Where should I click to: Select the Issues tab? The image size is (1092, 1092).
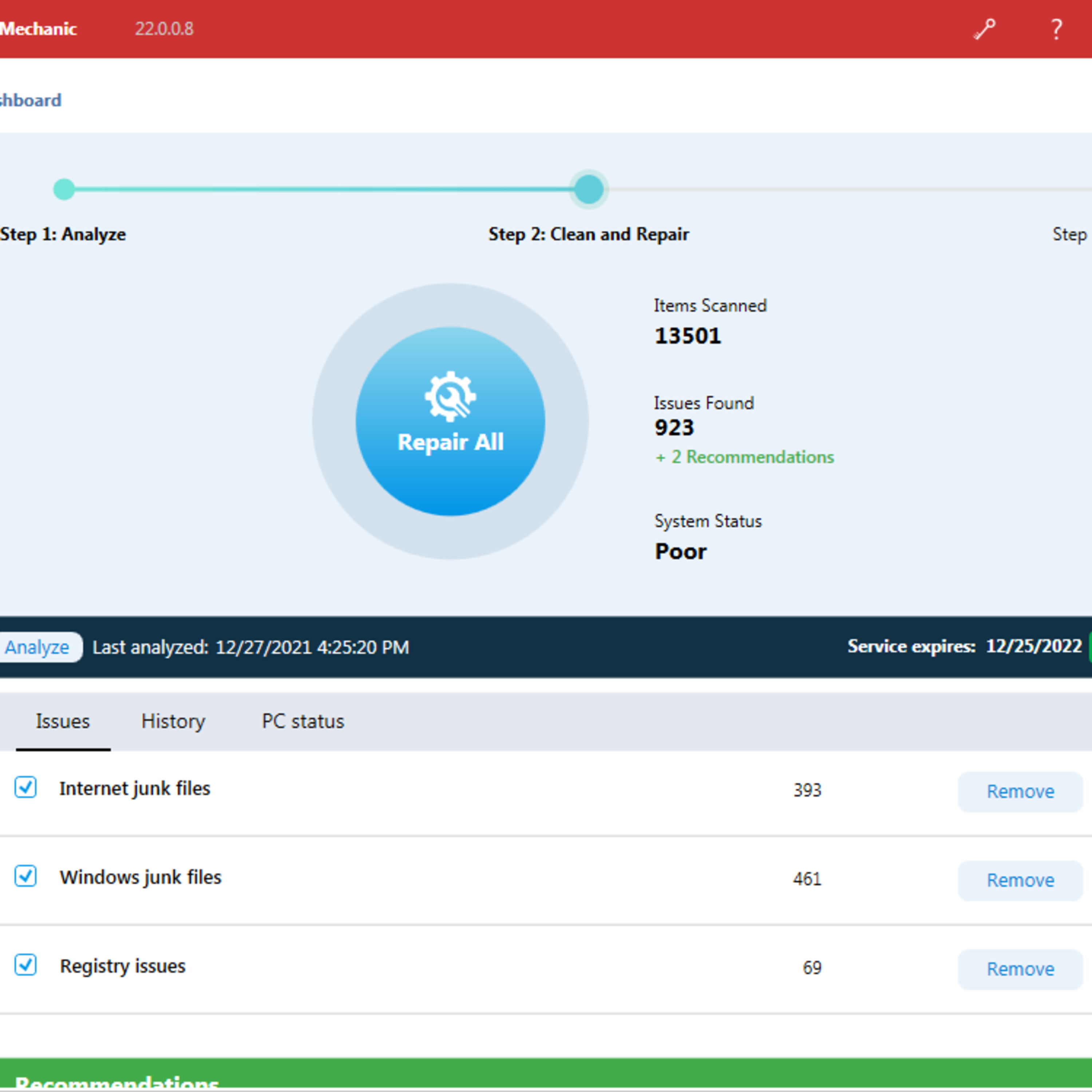tap(63, 721)
